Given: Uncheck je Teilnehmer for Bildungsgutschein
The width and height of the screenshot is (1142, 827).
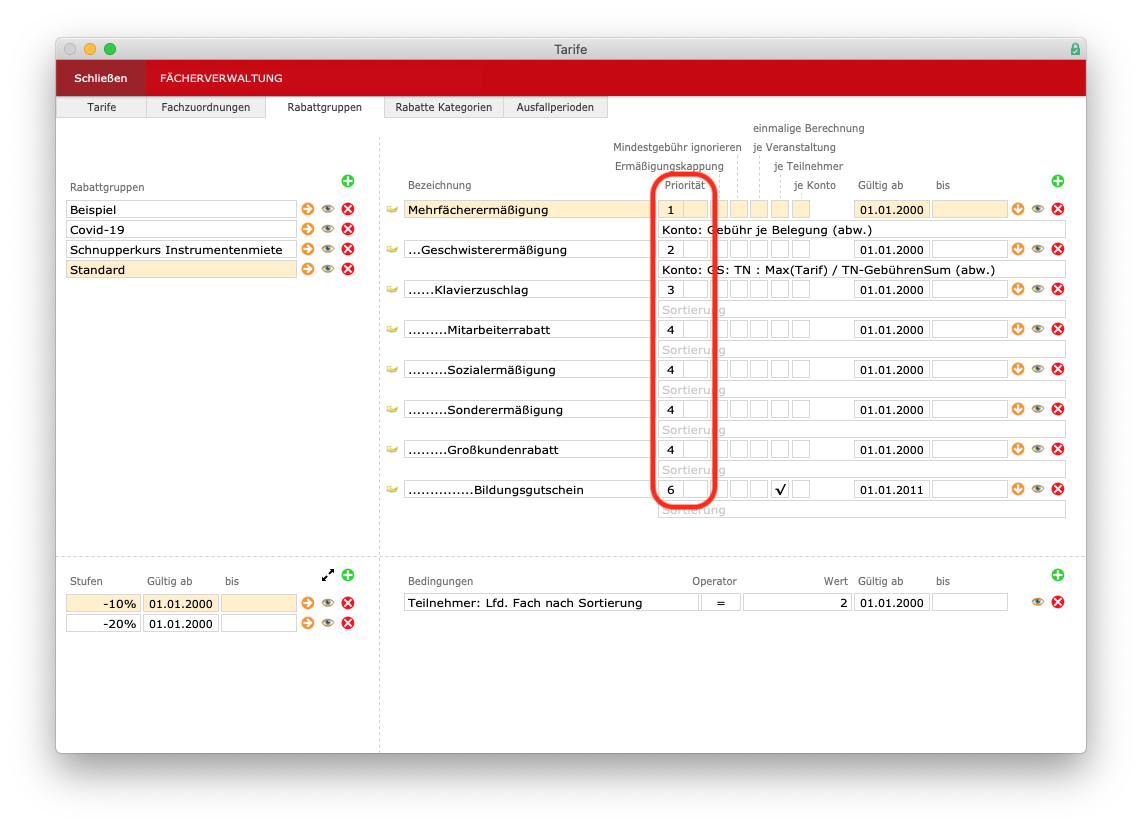Looking at the screenshot, I should pyautogui.click(x=780, y=490).
